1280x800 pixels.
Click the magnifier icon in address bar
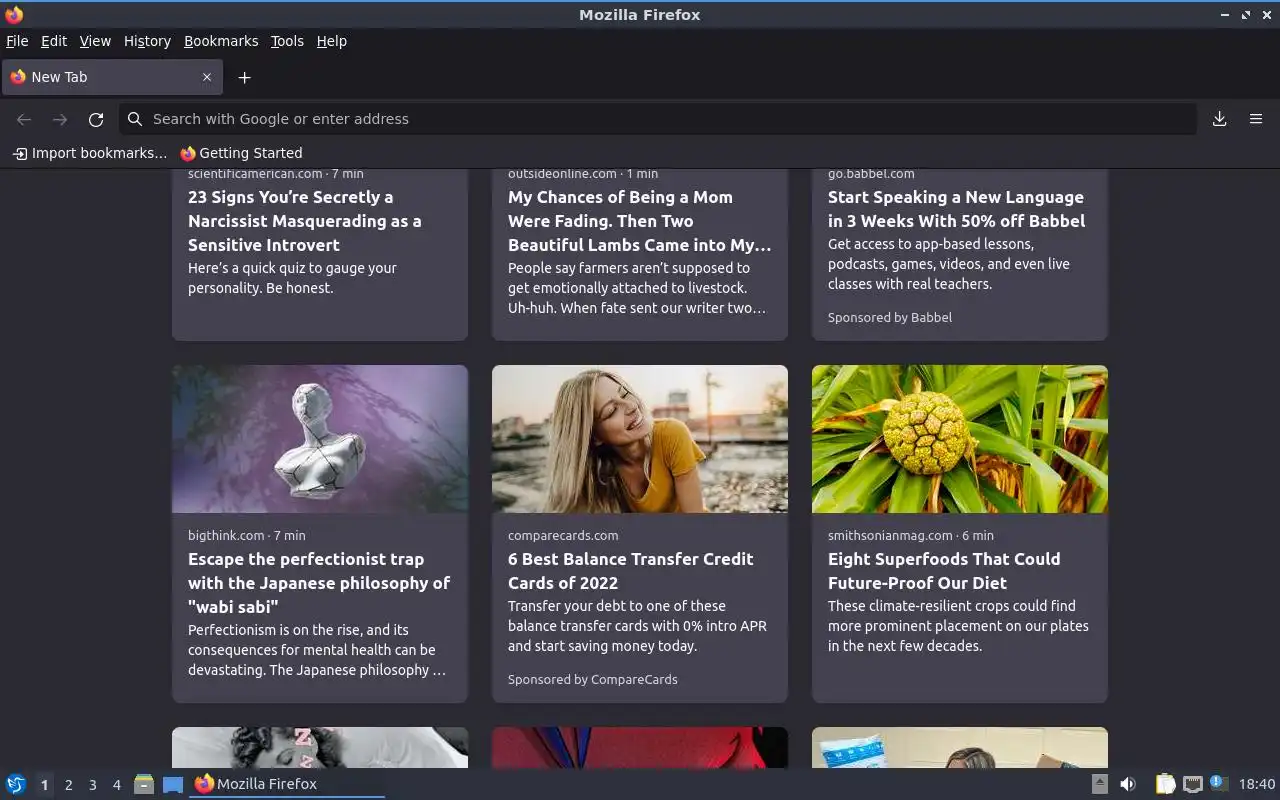click(135, 119)
